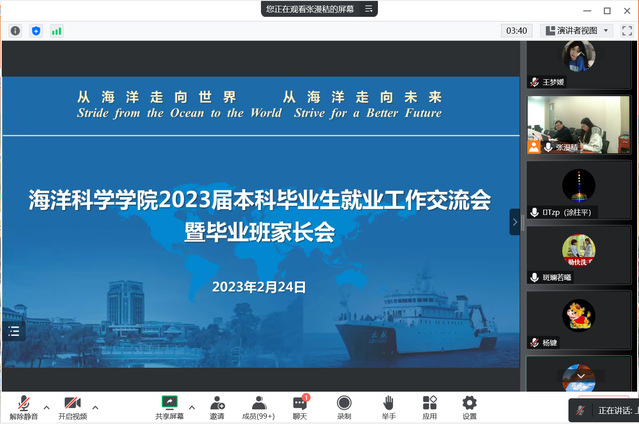639x424 pixels.
Task: Expand audio options arrow beside 解除静音
Action: tap(46, 408)
